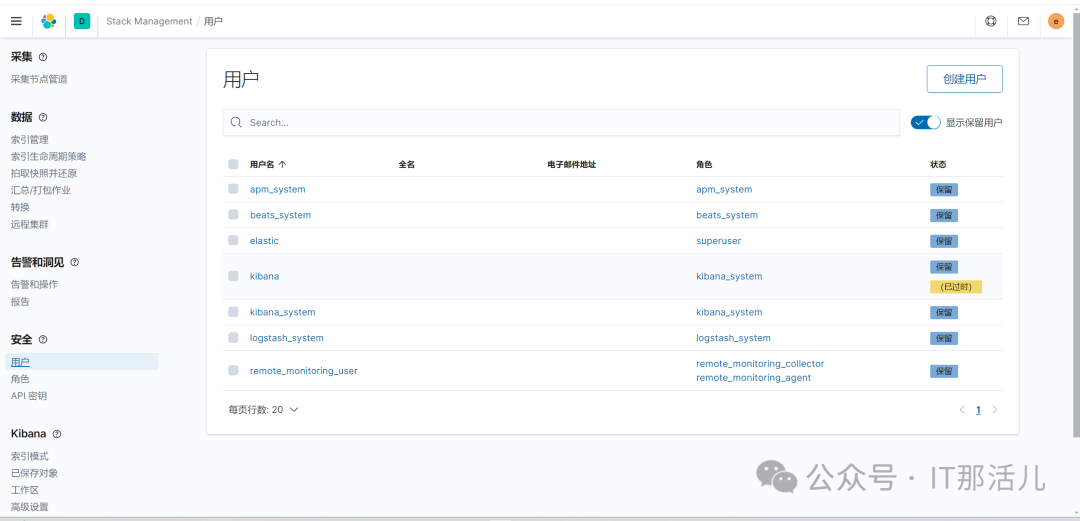Open the orange user avatar menu
This screenshot has width=1080, height=521.
(x=1056, y=21)
